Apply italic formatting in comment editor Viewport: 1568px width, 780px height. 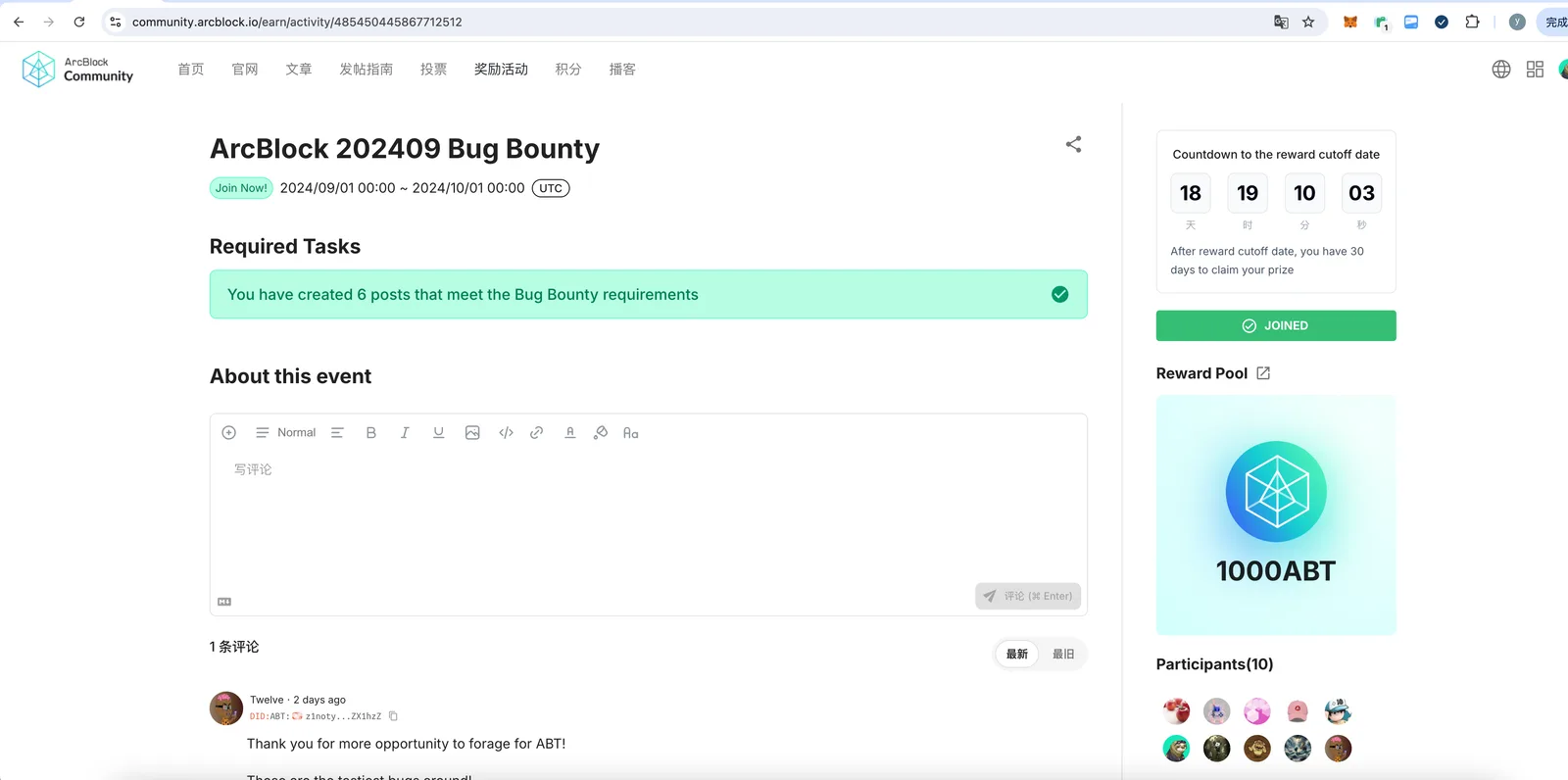(405, 433)
